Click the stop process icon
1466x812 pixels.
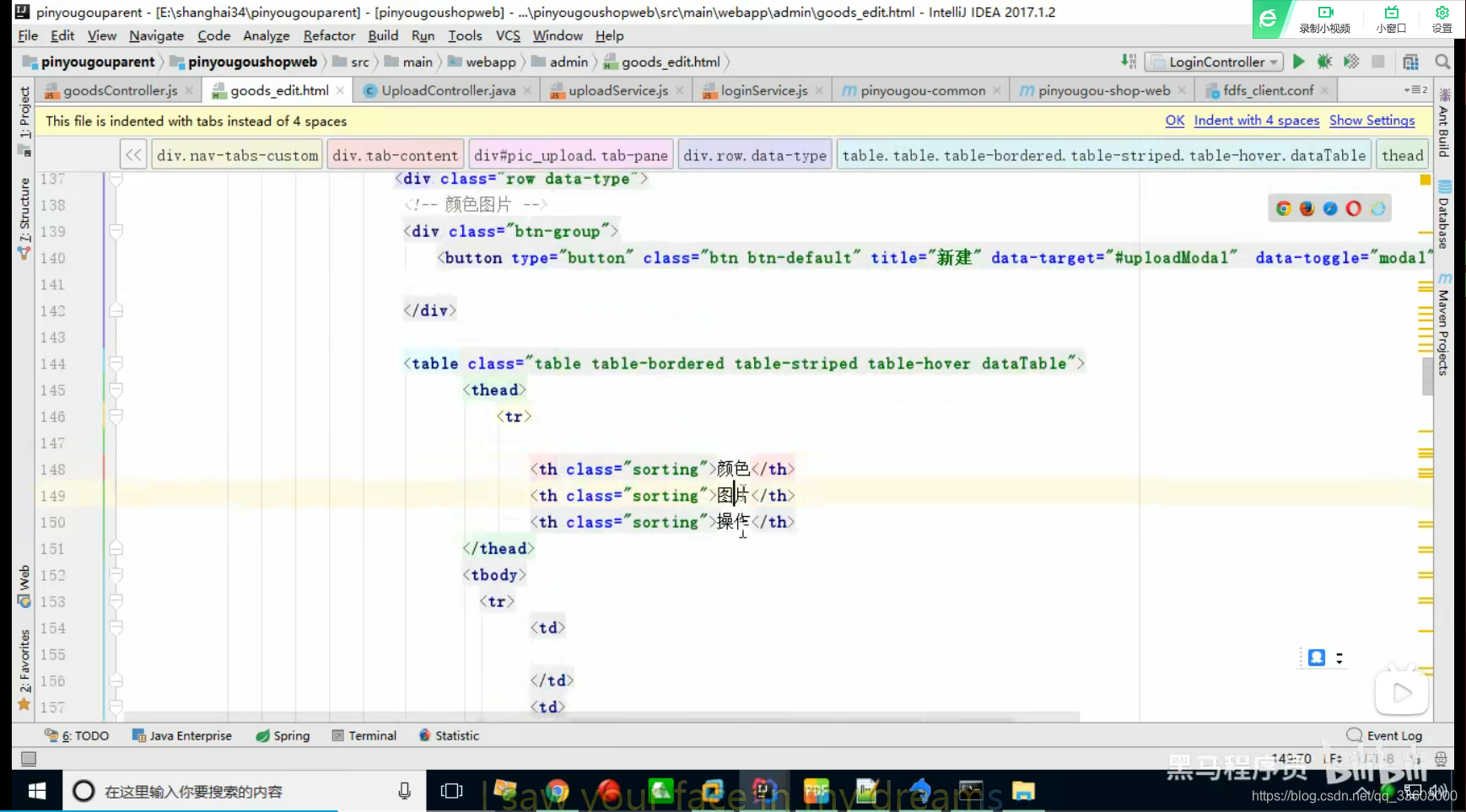click(1378, 62)
